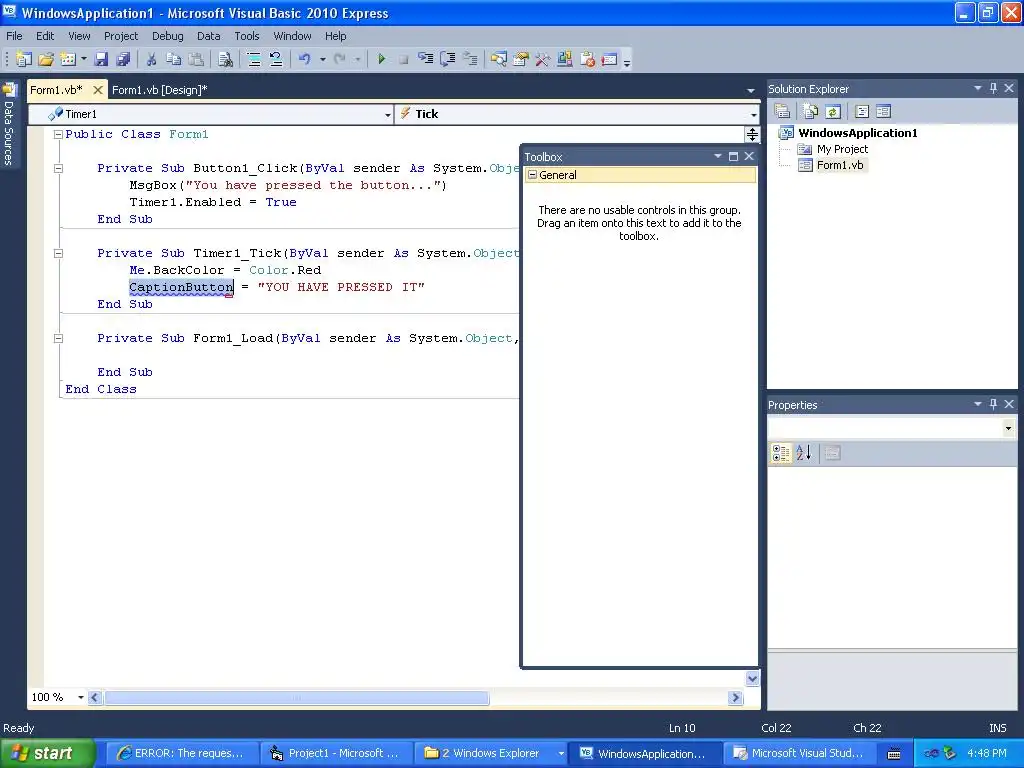
Task: Open the Tools menu
Action: [x=247, y=36]
